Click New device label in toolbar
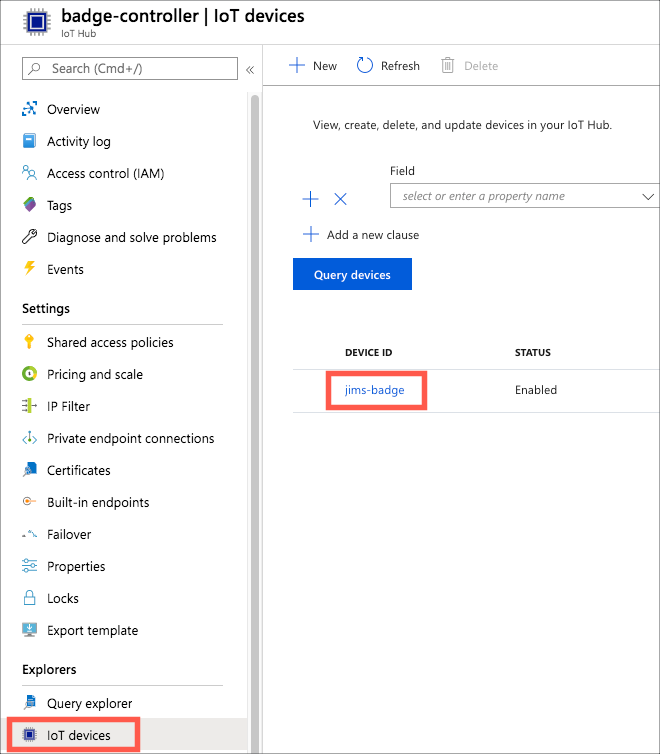The image size is (660, 754). pos(325,66)
